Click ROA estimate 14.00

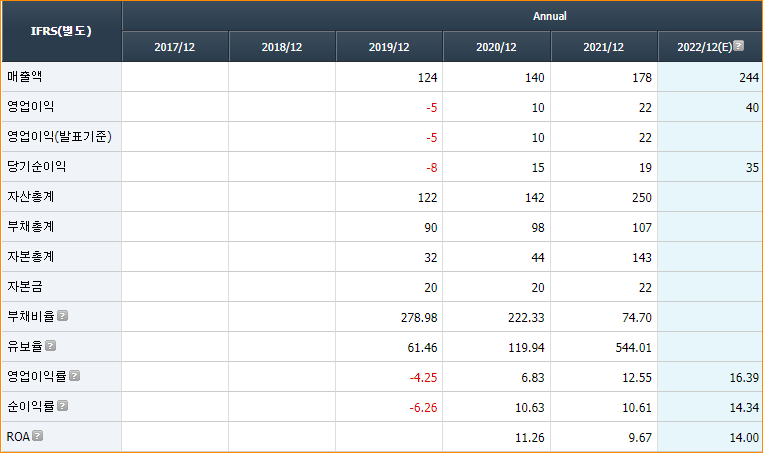coord(744,438)
